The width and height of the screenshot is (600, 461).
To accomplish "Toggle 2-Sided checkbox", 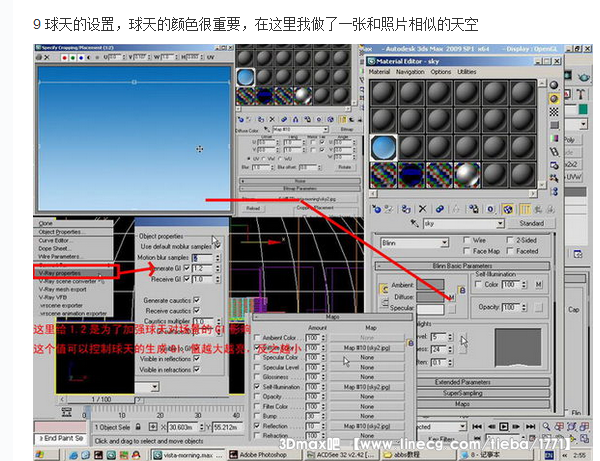I will click(x=510, y=240).
